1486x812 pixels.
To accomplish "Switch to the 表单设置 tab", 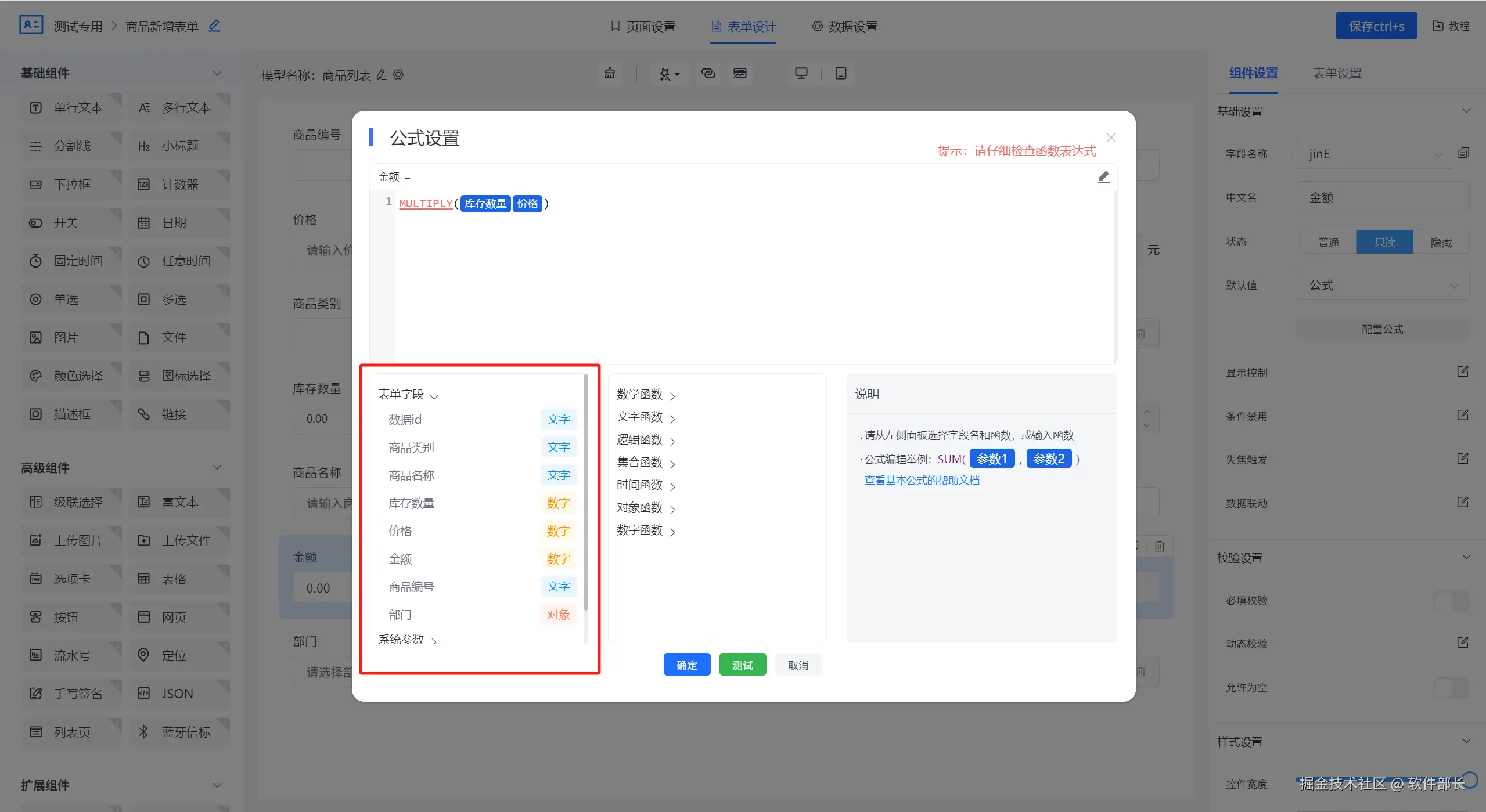I will tap(1337, 73).
